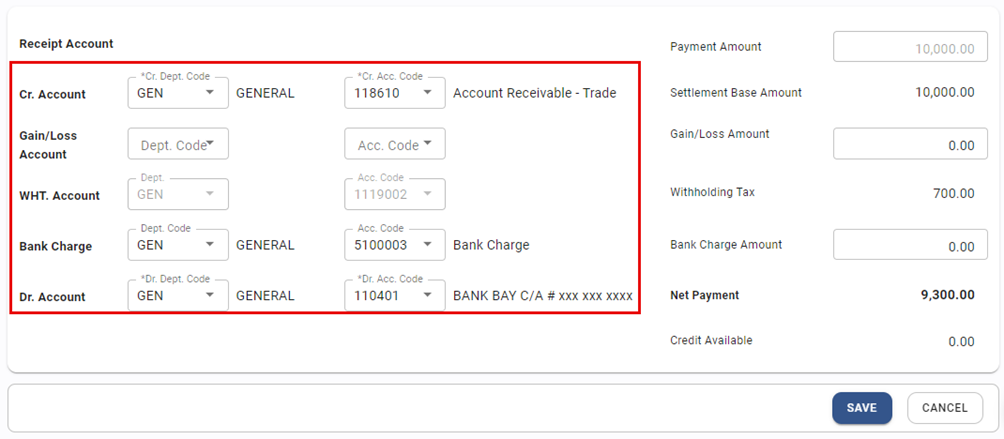Click WHT. Account Acc. Code 1119002 arrow

click(427, 195)
